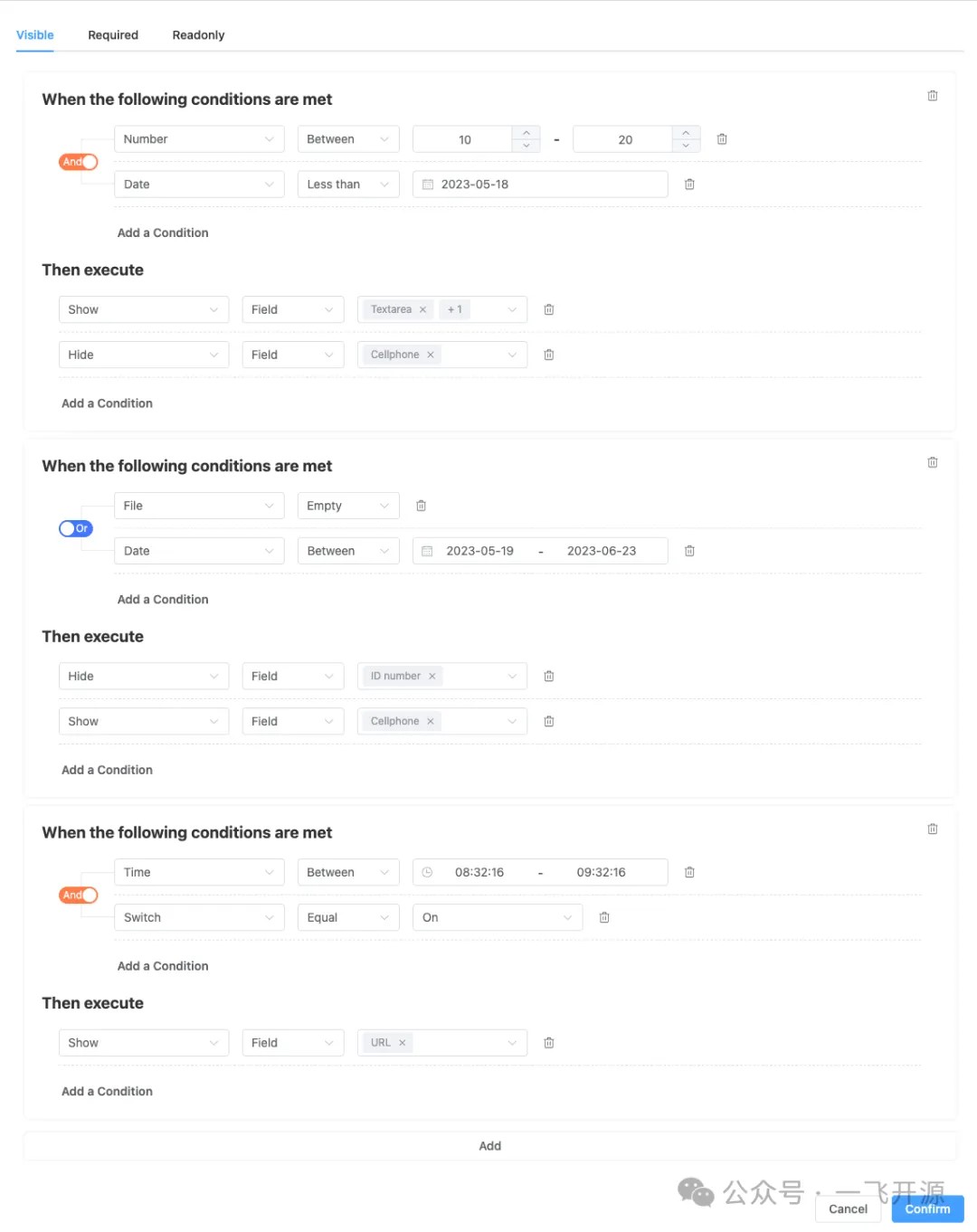
Task: Remove the URL tag
Action: (403, 1043)
